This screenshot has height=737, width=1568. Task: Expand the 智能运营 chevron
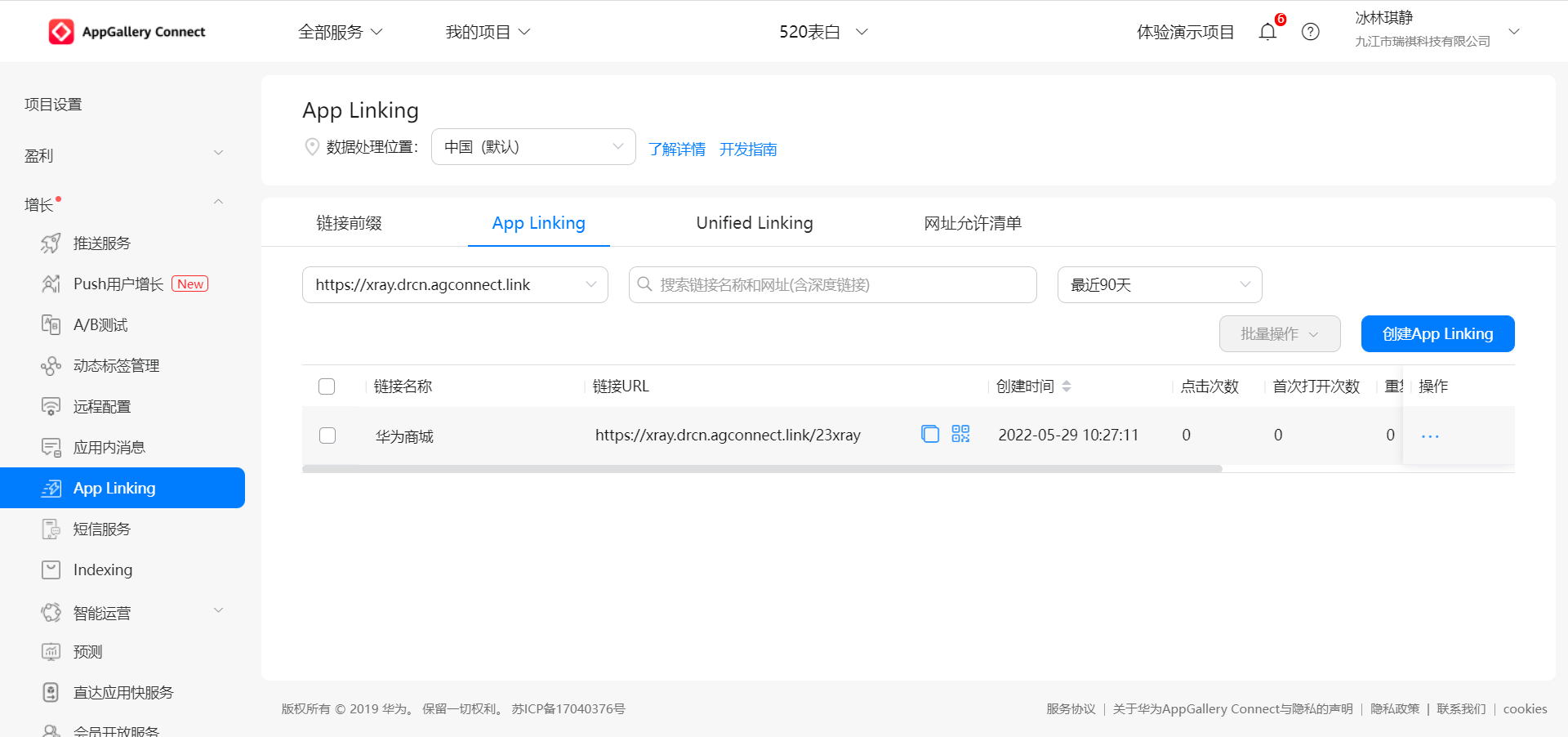(x=218, y=610)
